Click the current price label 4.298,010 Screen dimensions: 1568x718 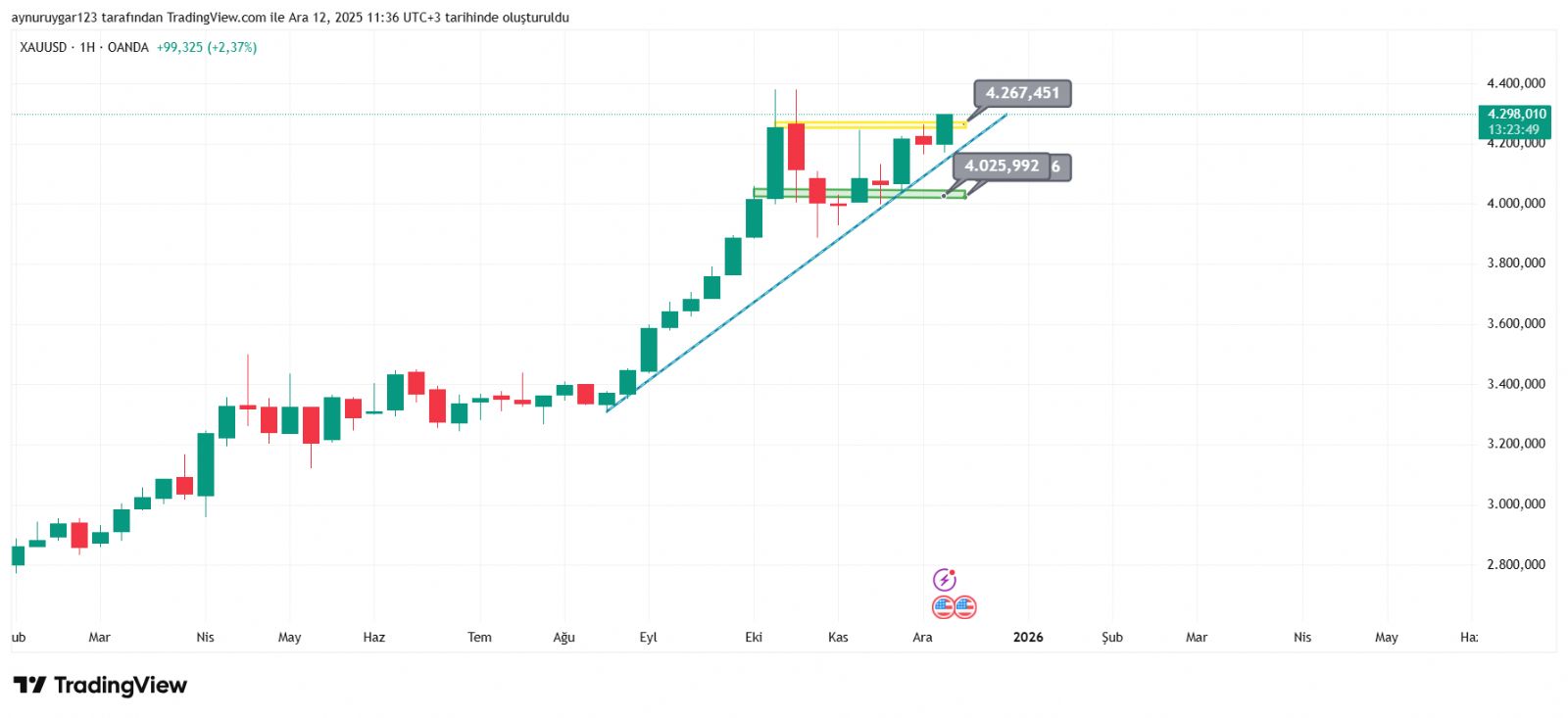coord(1514,115)
